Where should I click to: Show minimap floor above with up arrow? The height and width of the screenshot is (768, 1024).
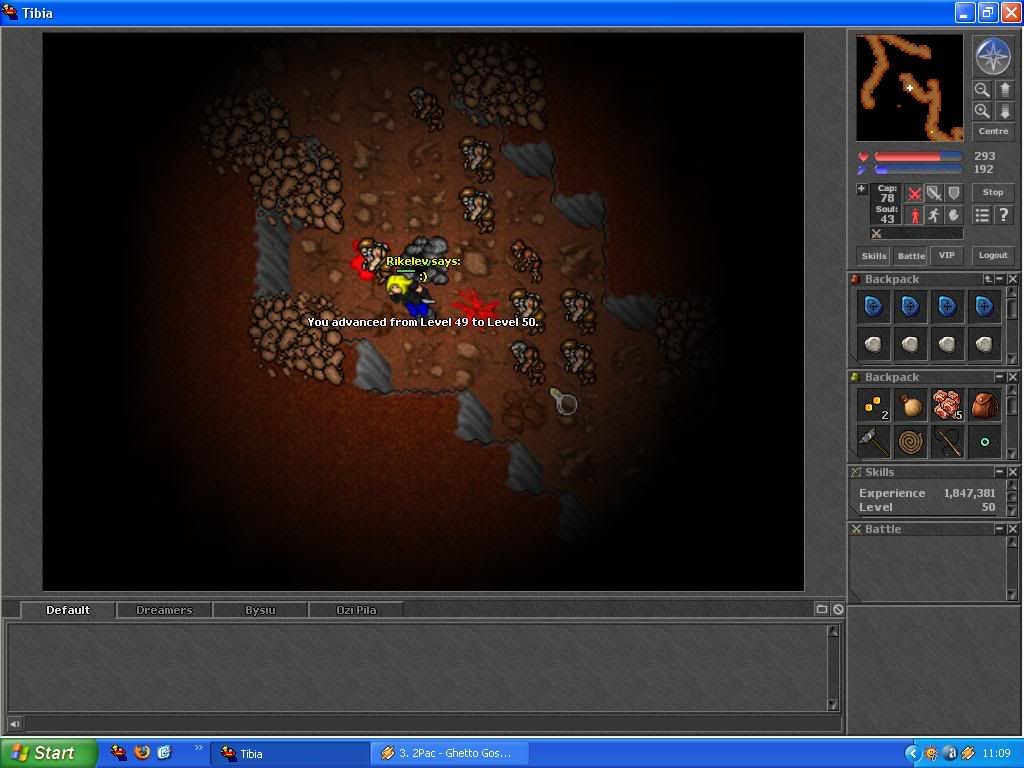coord(1004,89)
